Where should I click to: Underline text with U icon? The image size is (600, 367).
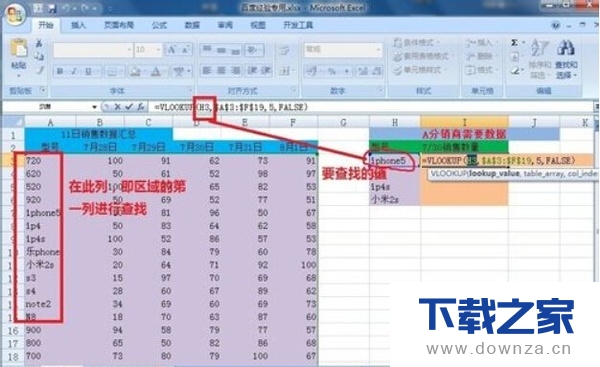pos(88,71)
